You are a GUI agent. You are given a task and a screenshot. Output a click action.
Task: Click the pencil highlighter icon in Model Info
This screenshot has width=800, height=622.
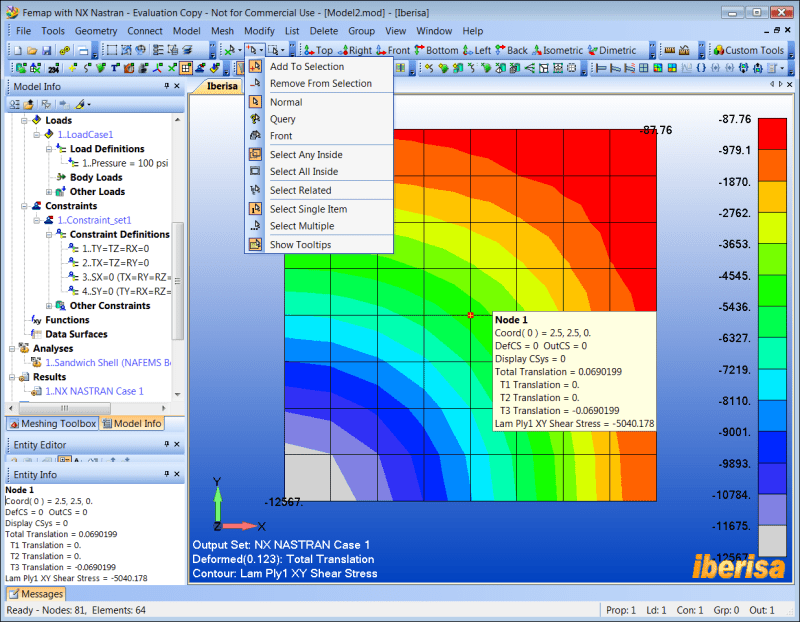coord(80,105)
